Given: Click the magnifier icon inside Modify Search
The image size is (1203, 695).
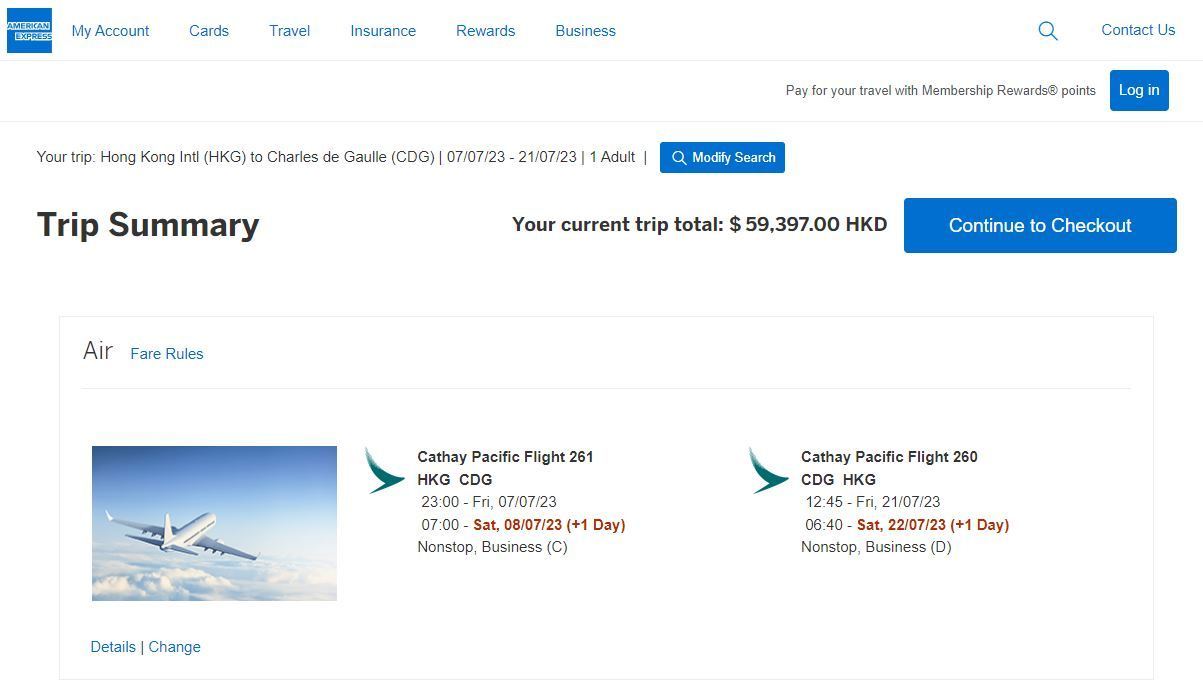Looking at the screenshot, I should click(x=680, y=157).
